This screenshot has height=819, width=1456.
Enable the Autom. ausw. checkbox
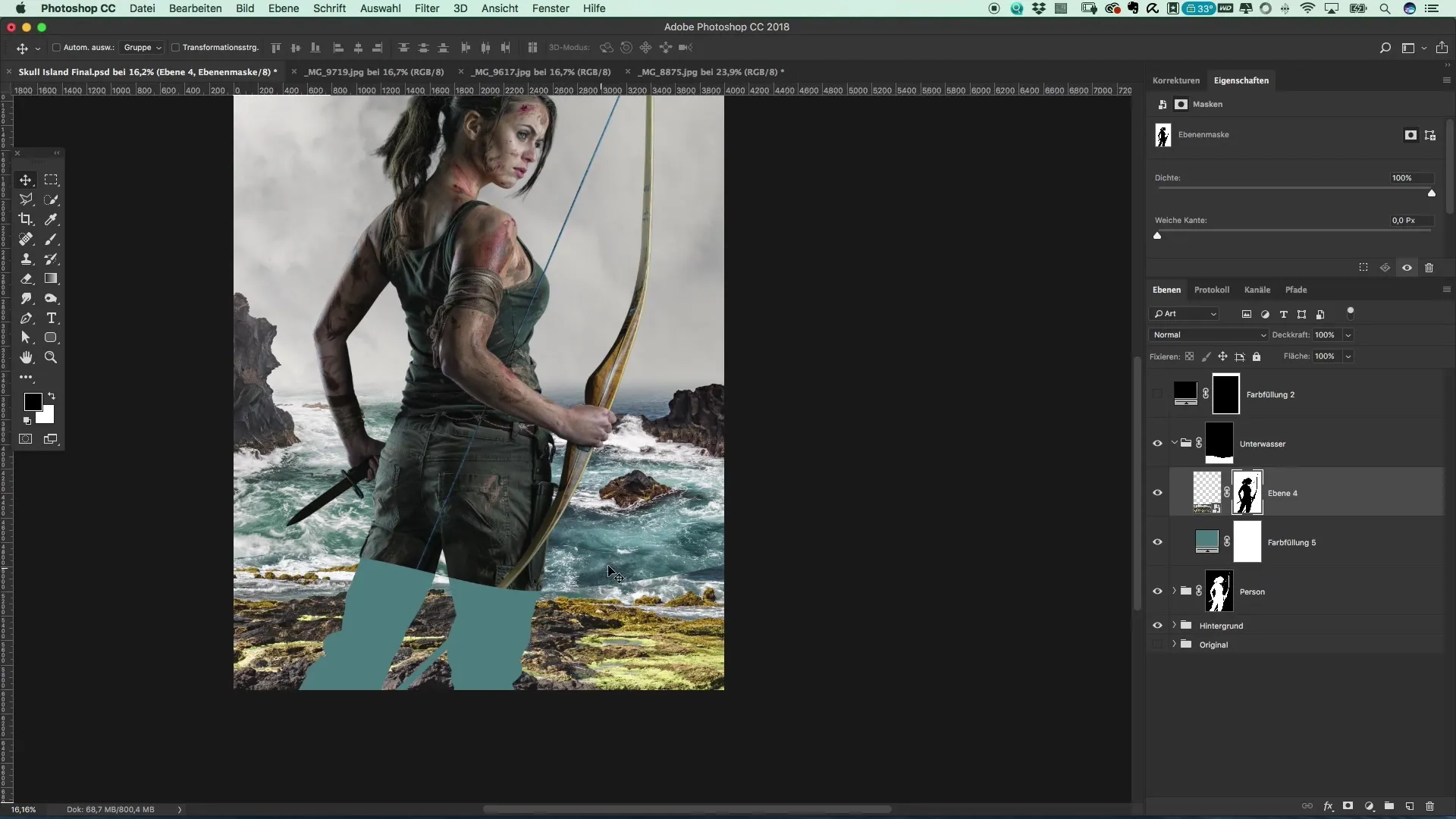click(56, 47)
